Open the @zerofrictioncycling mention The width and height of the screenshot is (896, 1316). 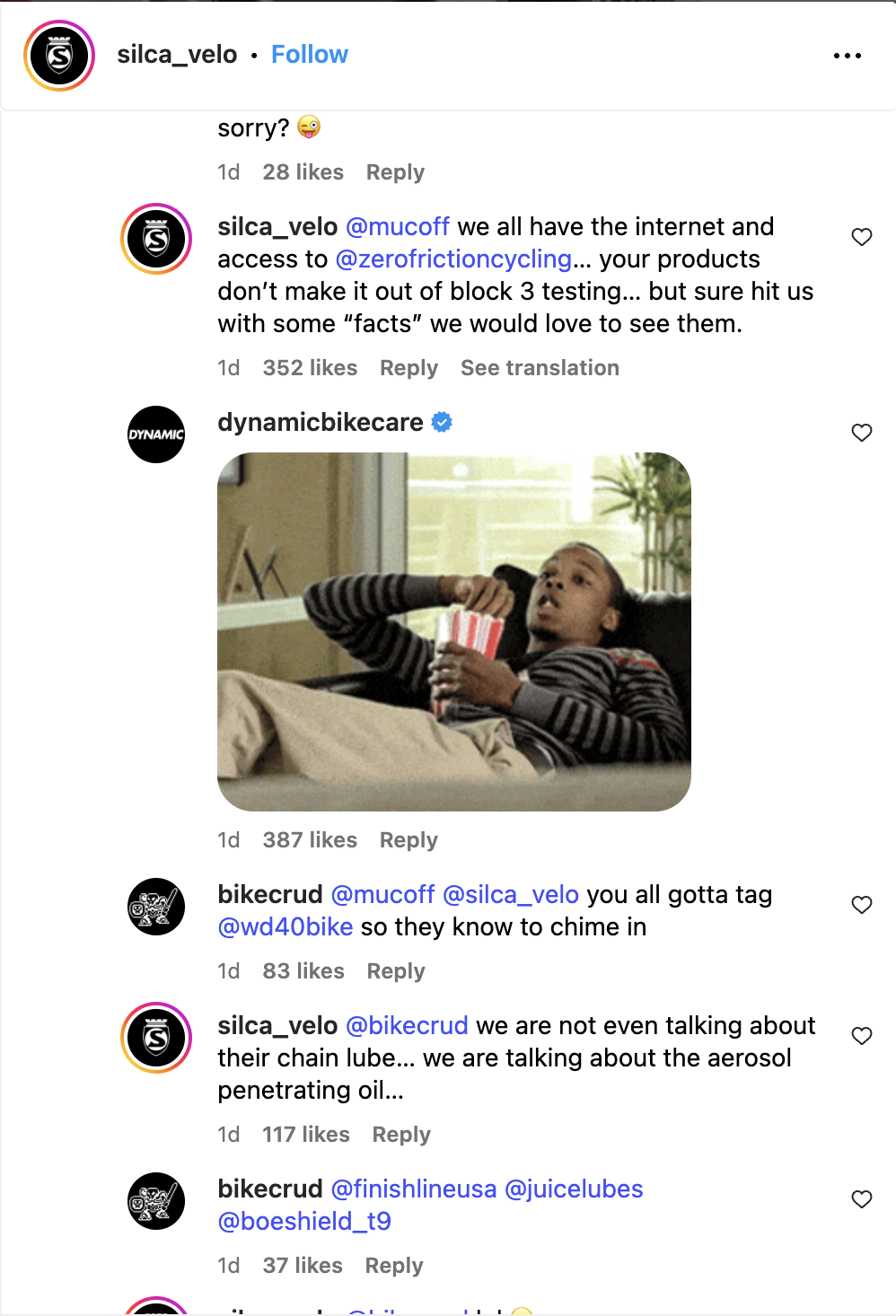click(x=453, y=259)
